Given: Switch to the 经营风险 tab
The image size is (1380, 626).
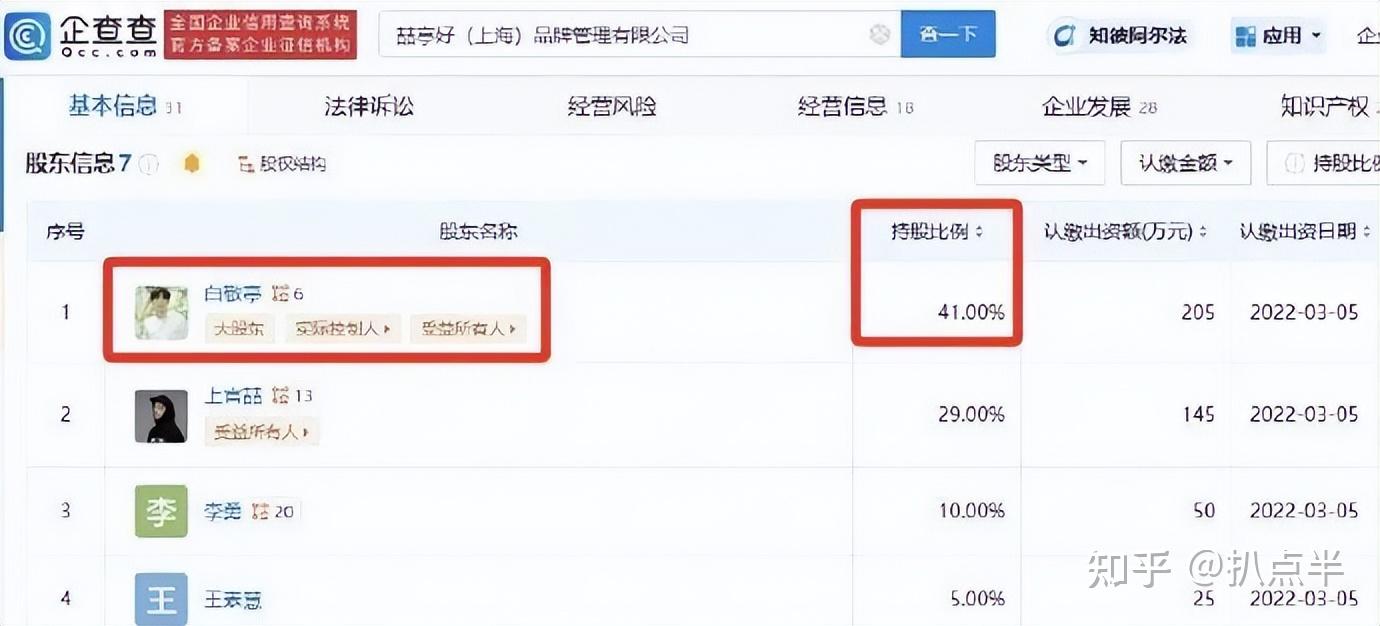Looking at the screenshot, I should 612,106.
